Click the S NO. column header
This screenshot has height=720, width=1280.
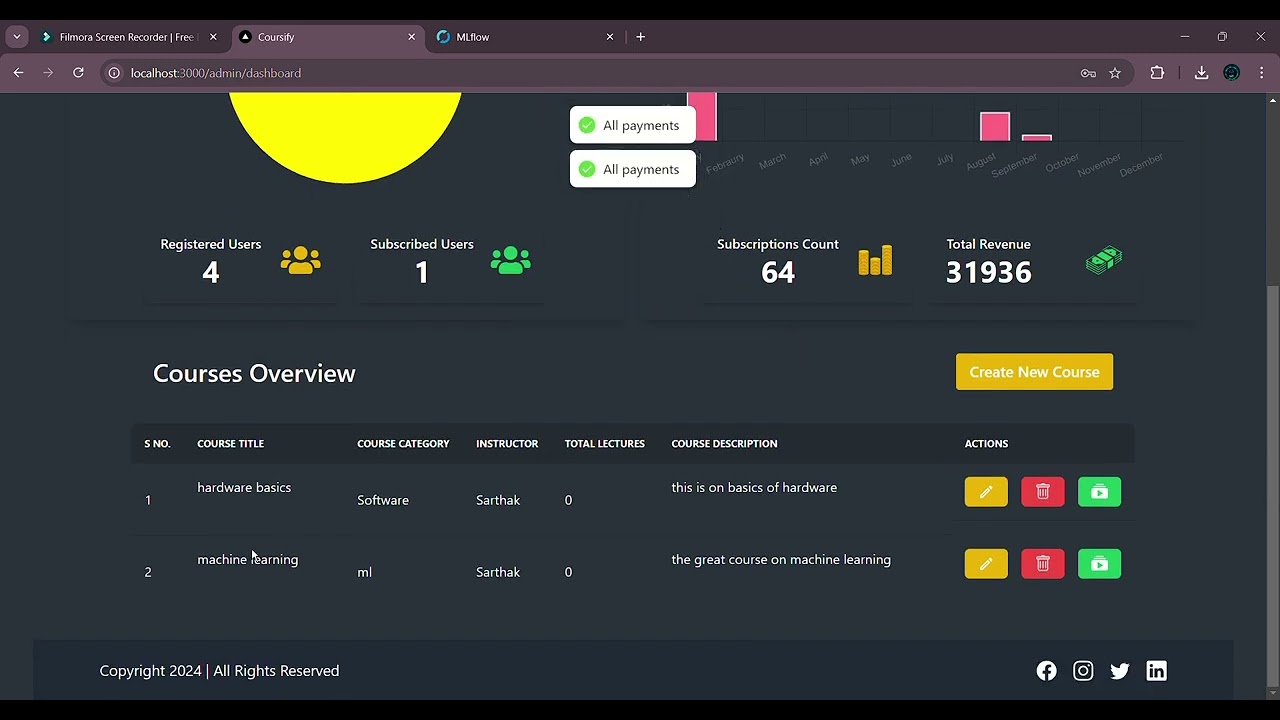click(x=157, y=444)
